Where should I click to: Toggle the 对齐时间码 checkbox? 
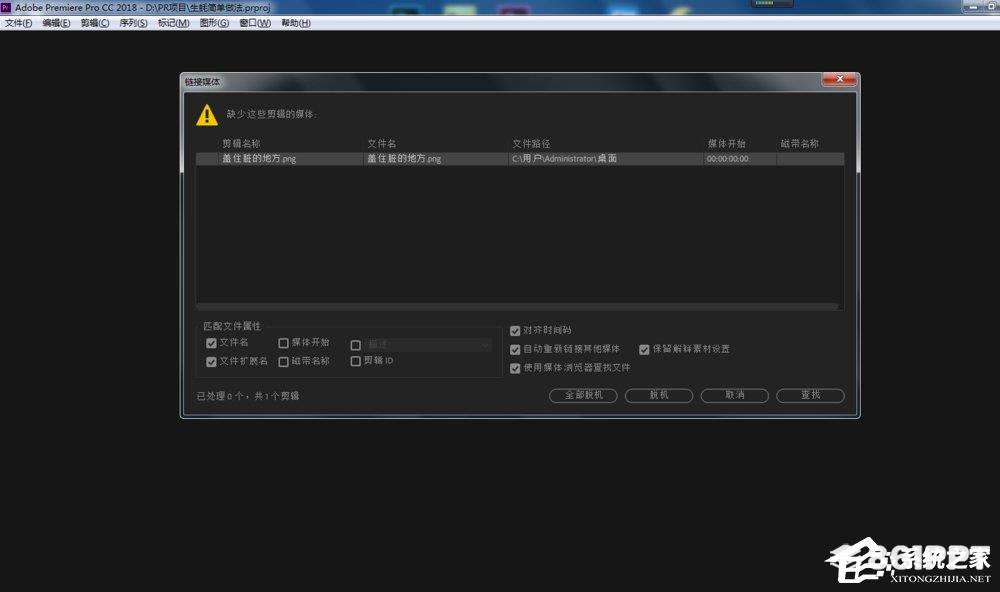[x=515, y=330]
